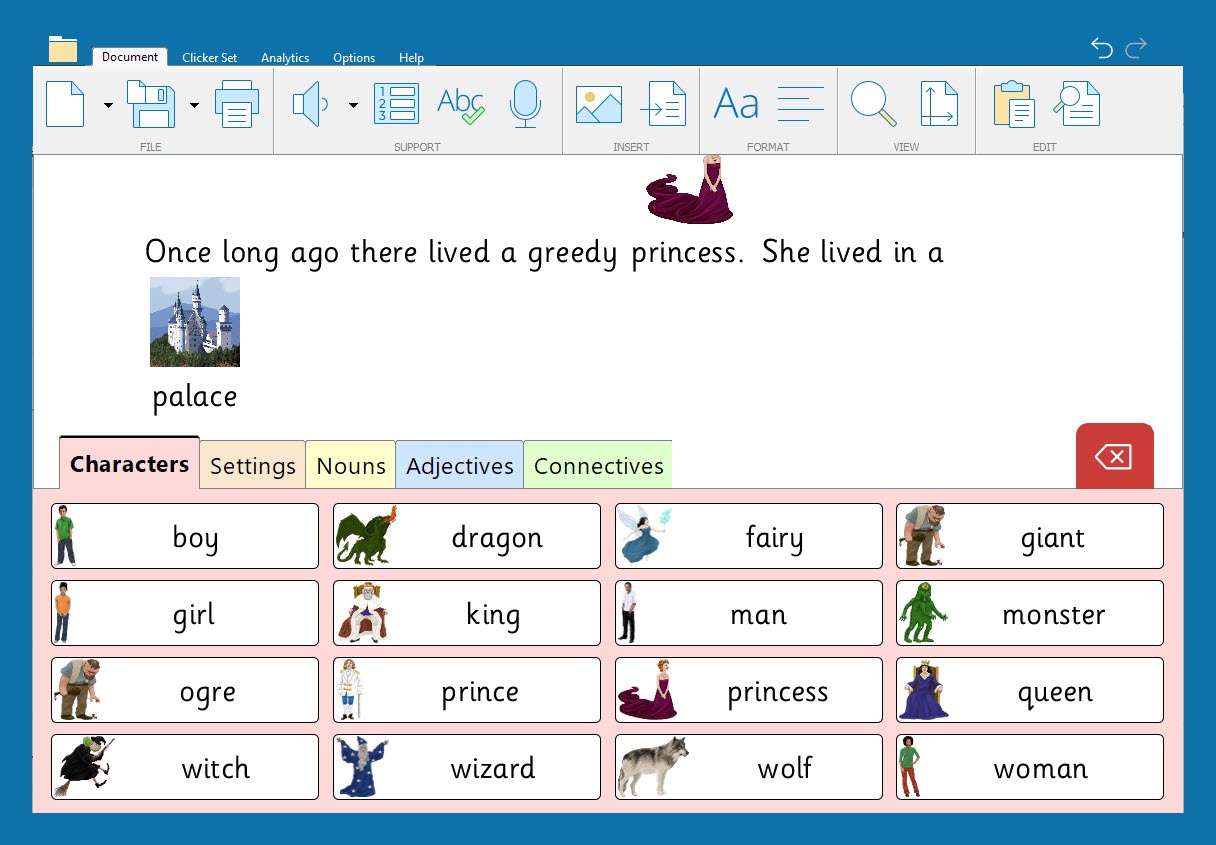
Task: Click the save floppy disk icon
Action: click(151, 104)
